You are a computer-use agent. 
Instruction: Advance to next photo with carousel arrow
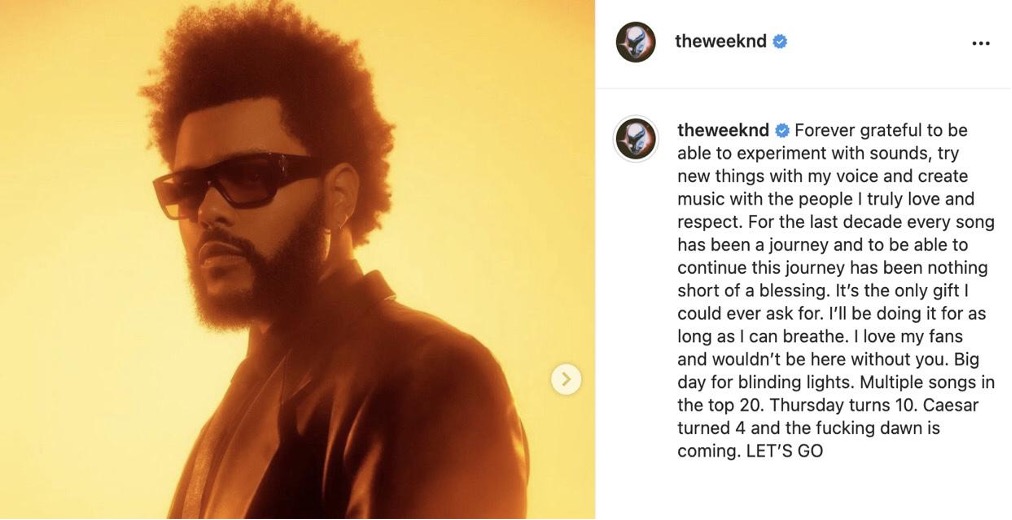click(566, 379)
